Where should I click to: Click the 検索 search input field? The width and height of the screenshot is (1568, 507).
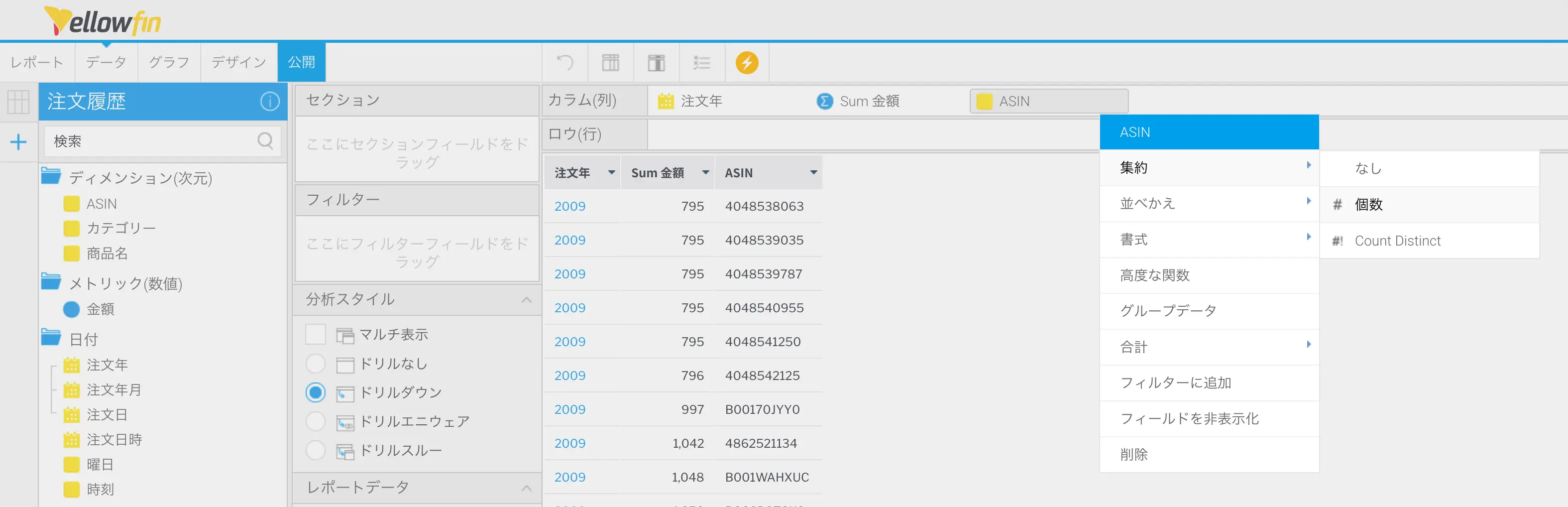[152, 141]
